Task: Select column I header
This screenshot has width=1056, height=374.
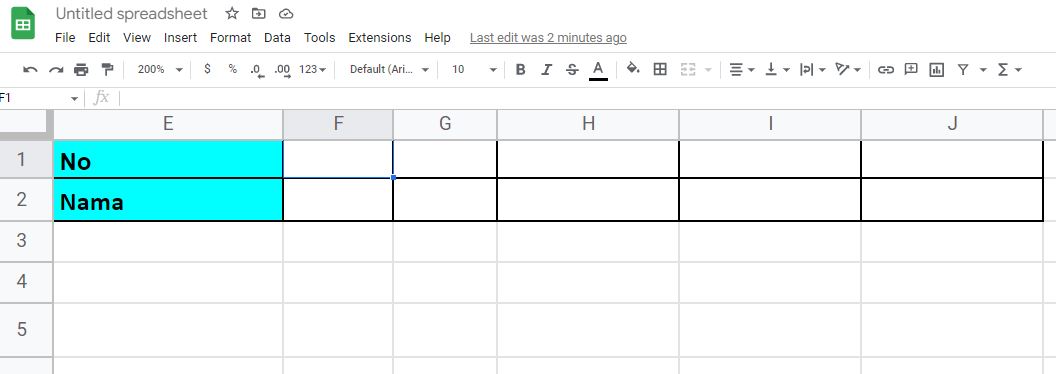Action: pos(770,124)
